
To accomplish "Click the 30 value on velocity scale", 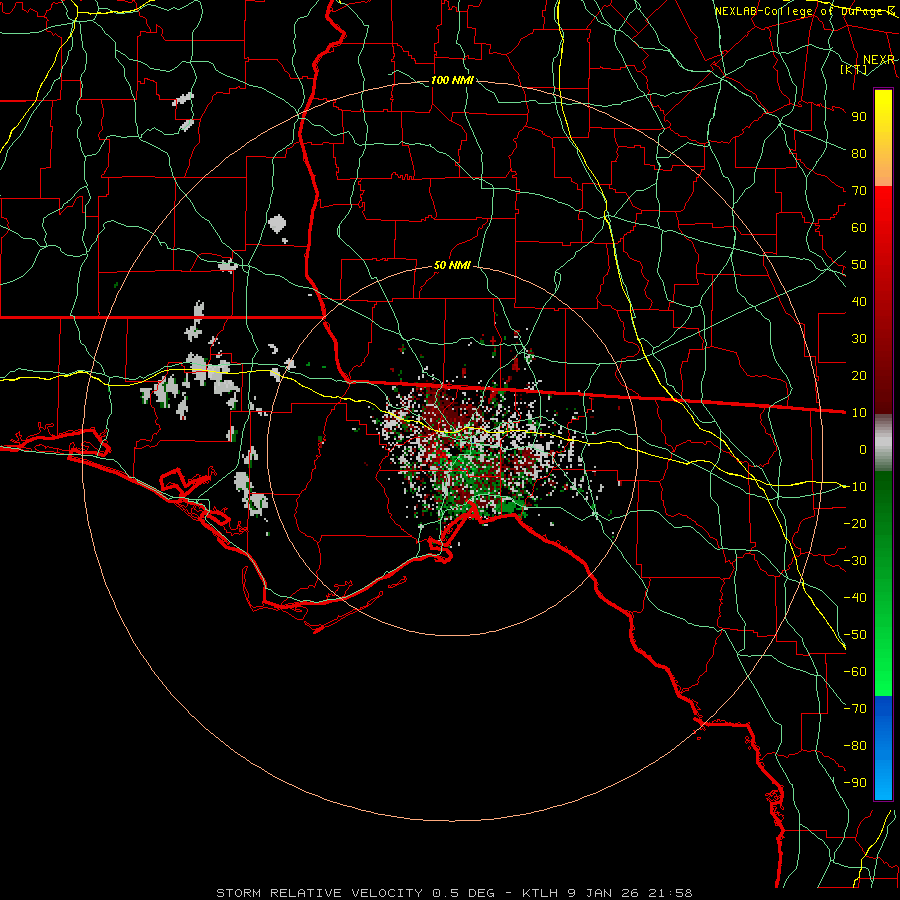I will point(859,339).
